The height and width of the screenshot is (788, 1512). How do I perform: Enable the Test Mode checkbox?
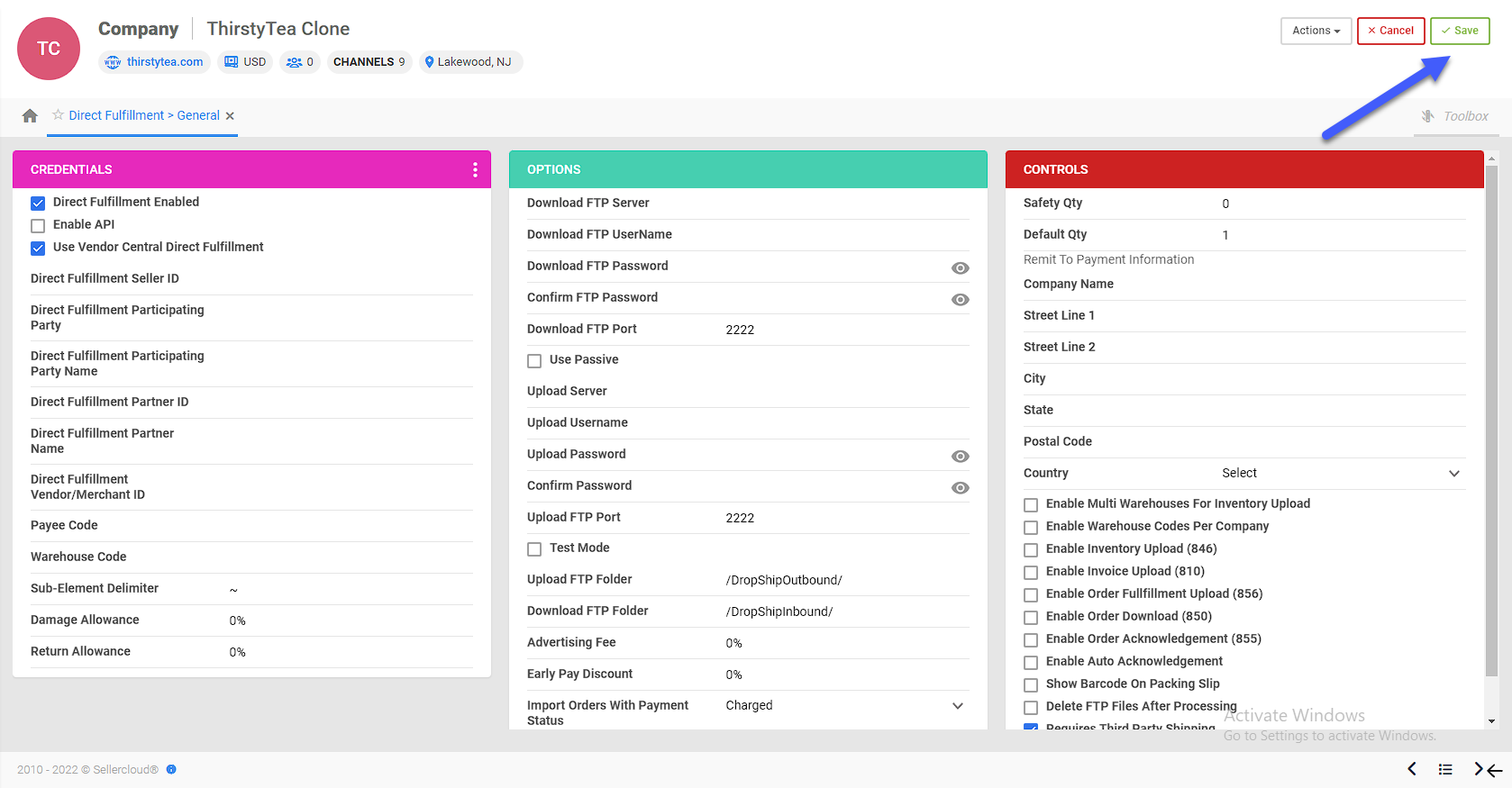pyautogui.click(x=534, y=549)
